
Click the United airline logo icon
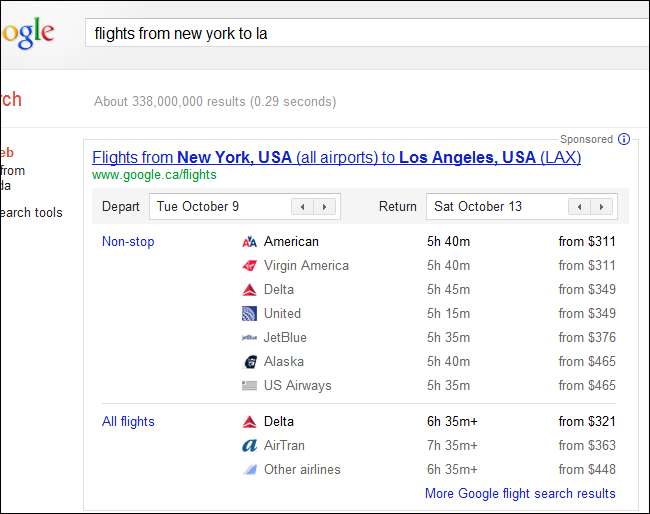250,314
